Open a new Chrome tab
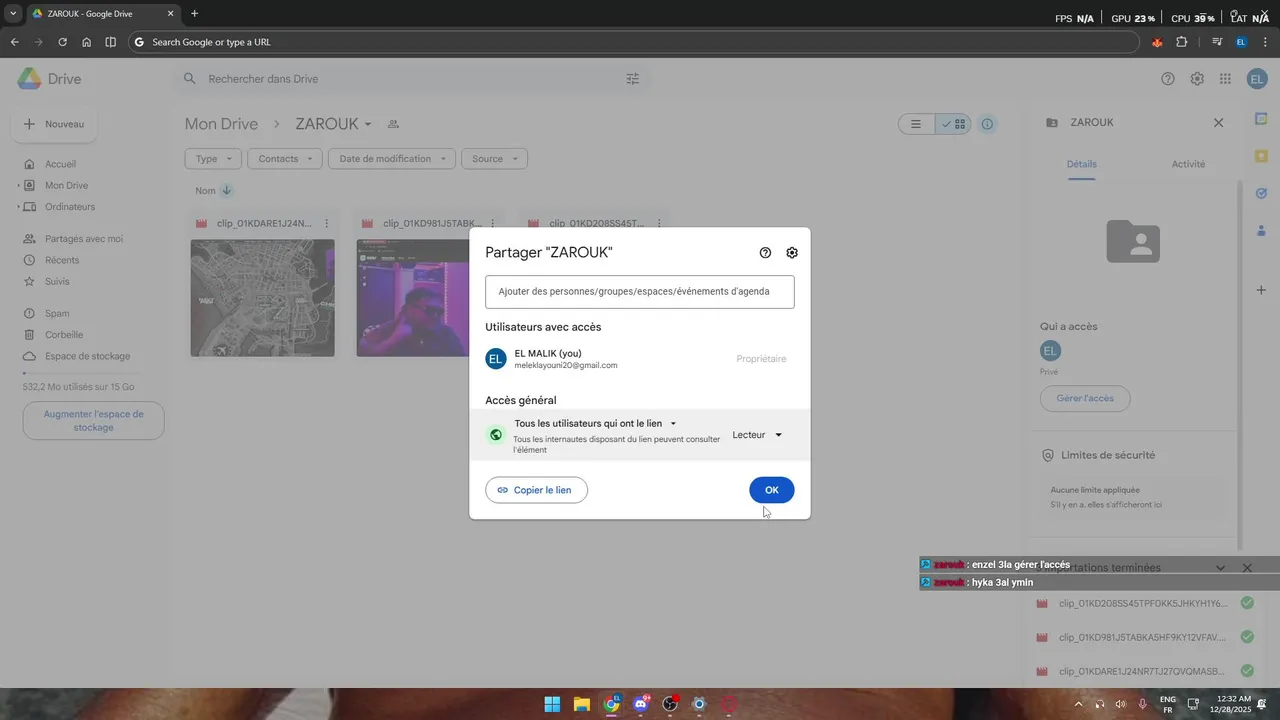1280x720 pixels. click(194, 14)
